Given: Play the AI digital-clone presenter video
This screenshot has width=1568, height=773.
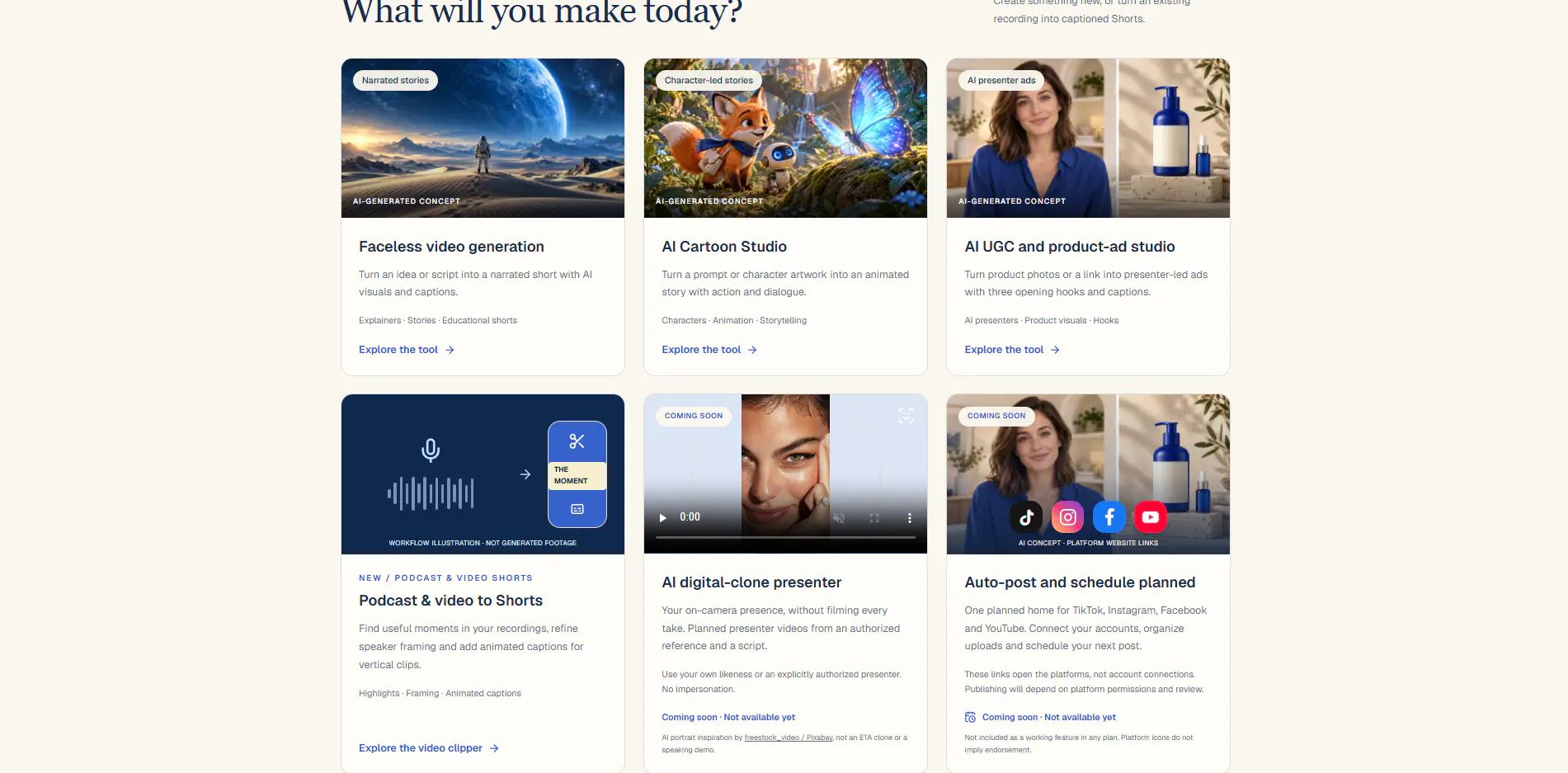Looking at the screenshot, I should pos(662,518).
